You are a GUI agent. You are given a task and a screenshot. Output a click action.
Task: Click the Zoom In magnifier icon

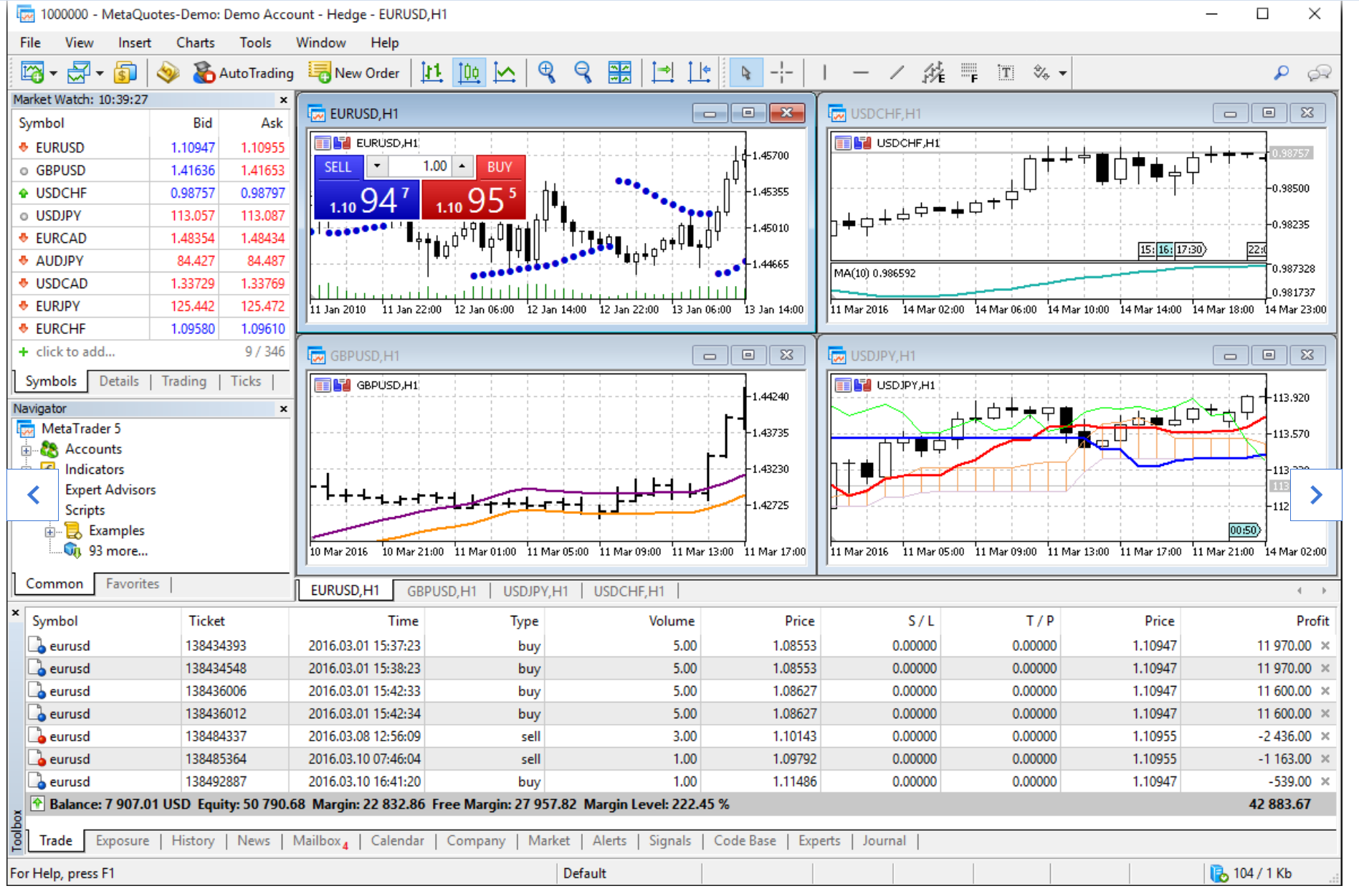click(x=547, y=72)
